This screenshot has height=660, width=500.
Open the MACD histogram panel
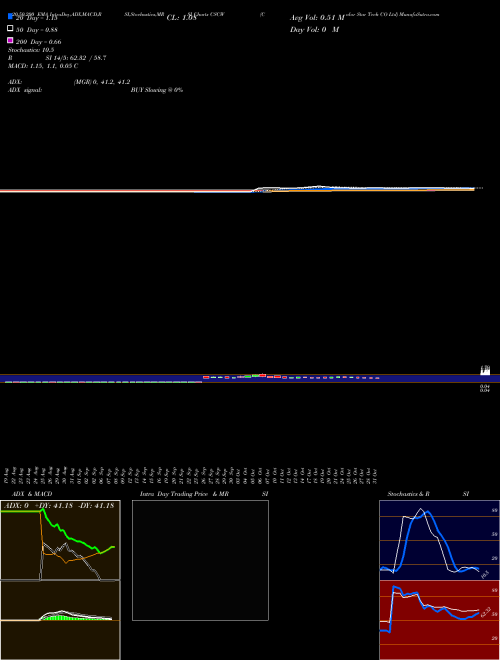tap(60, 620)
